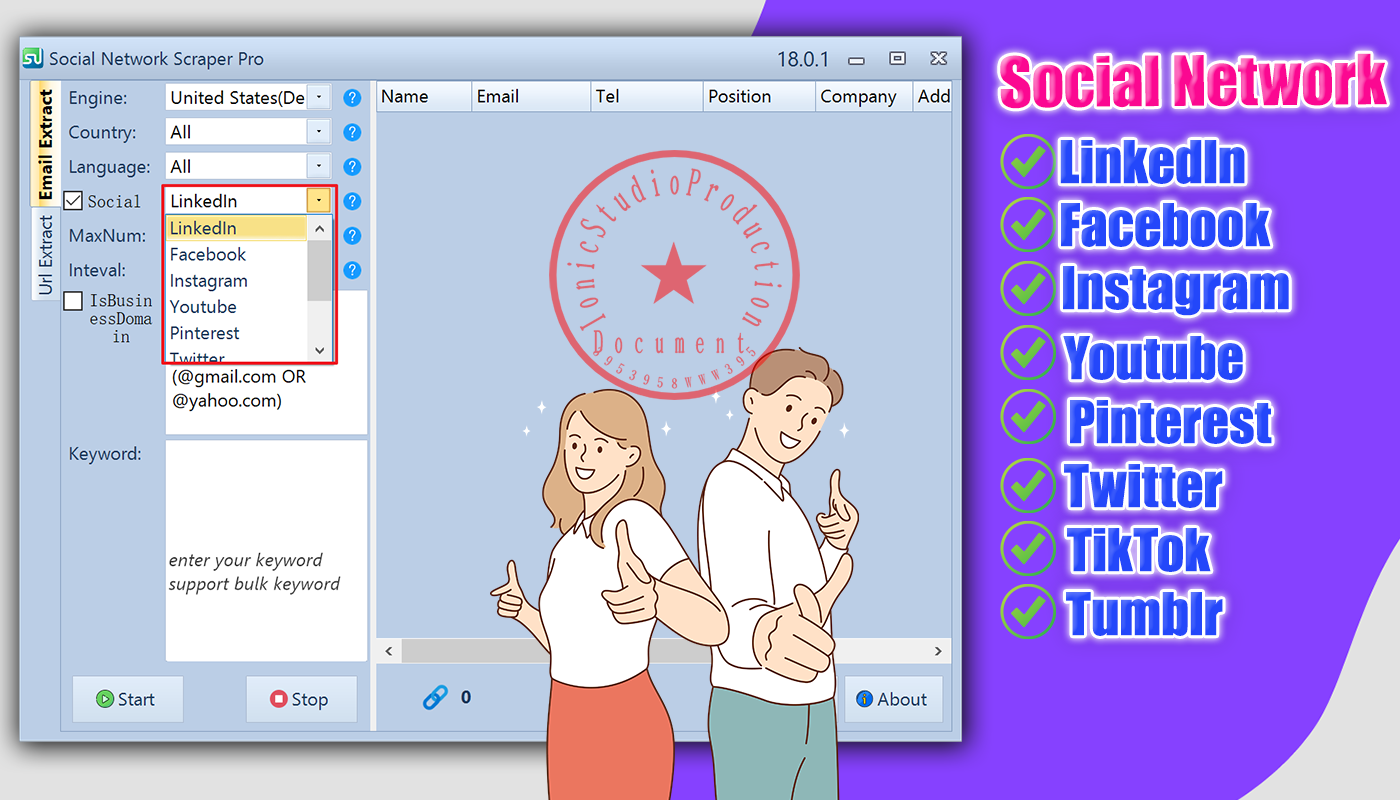This screenshot has width=1400, height=800.
Task: Click the Name column header
Action: [424, 97]
